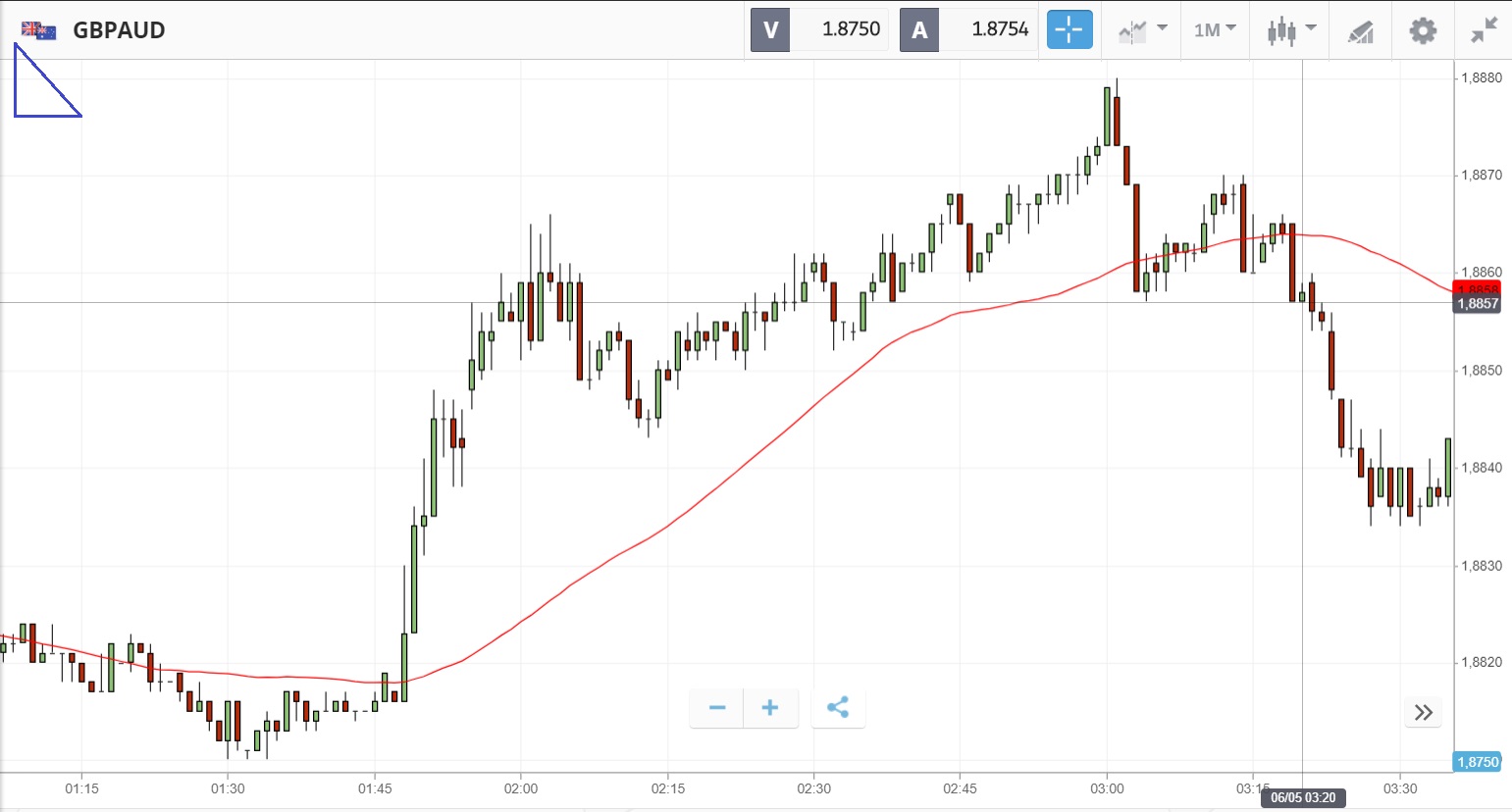The image size is (1512, 812).
Task: Open the drawing tools icon
Action: click(x=1360, y=31)
